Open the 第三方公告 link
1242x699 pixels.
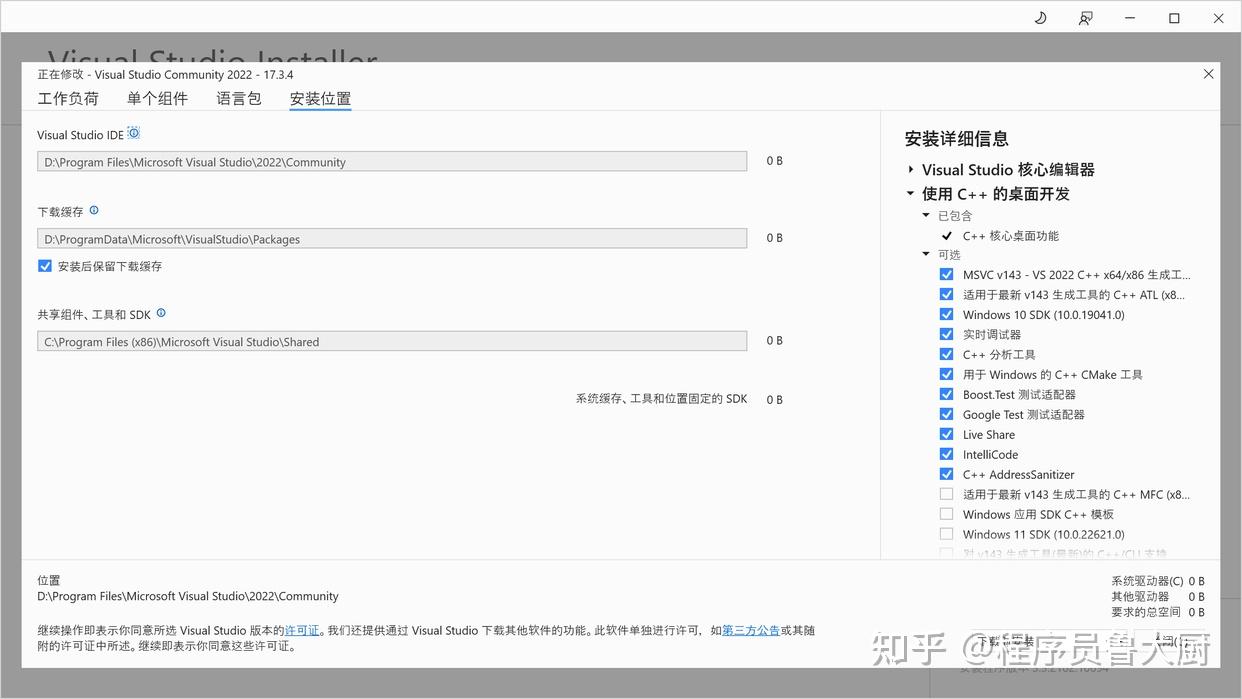click(751, 631)
